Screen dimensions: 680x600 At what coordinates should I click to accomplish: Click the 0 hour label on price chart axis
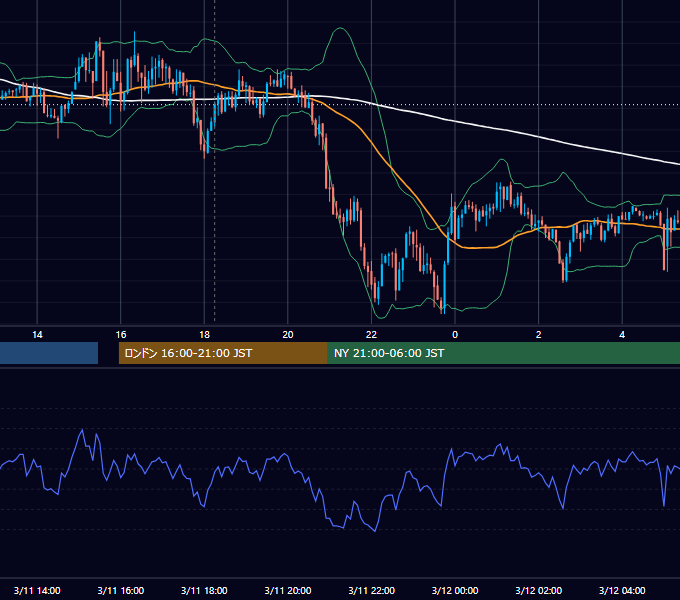(x=455, y=335)
